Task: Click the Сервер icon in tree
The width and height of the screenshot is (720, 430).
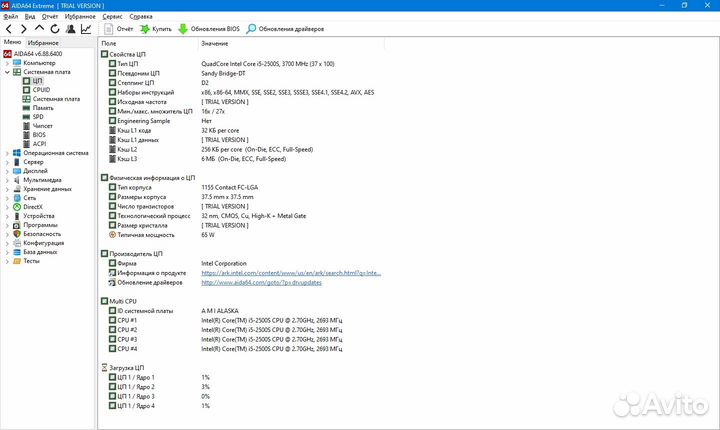Action: (x=17, y=162)
